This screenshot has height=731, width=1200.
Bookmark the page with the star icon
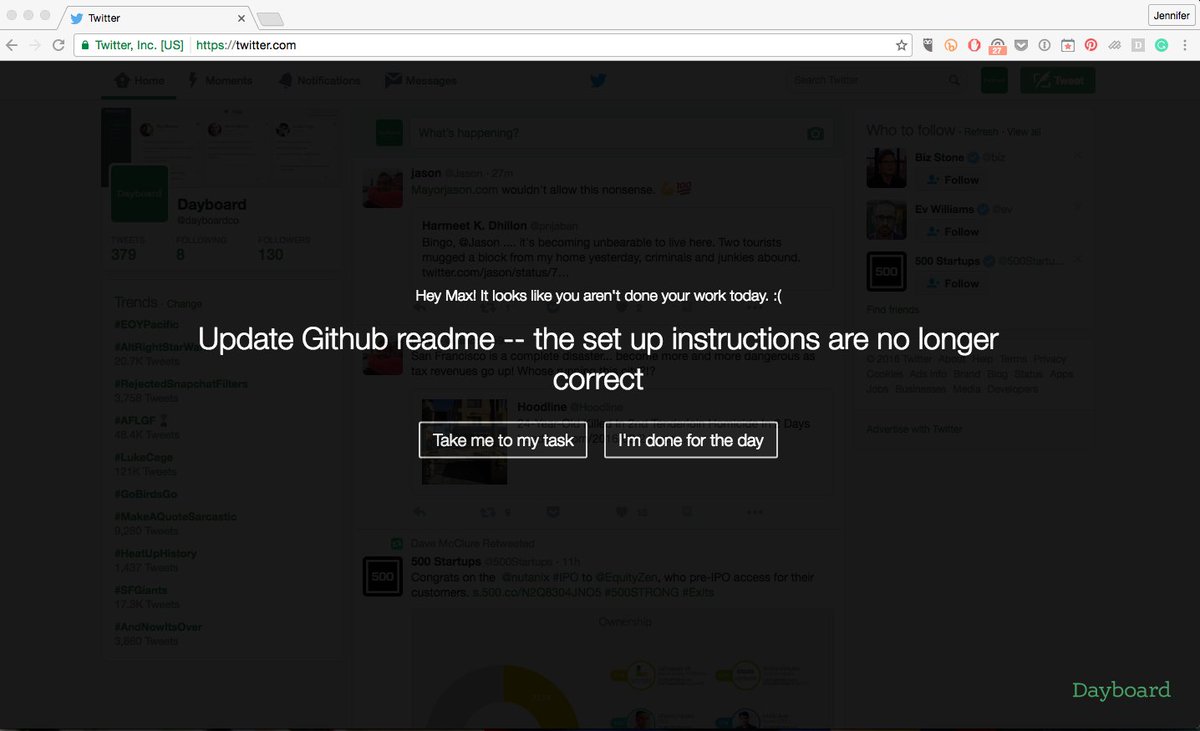tap(899, 45)
